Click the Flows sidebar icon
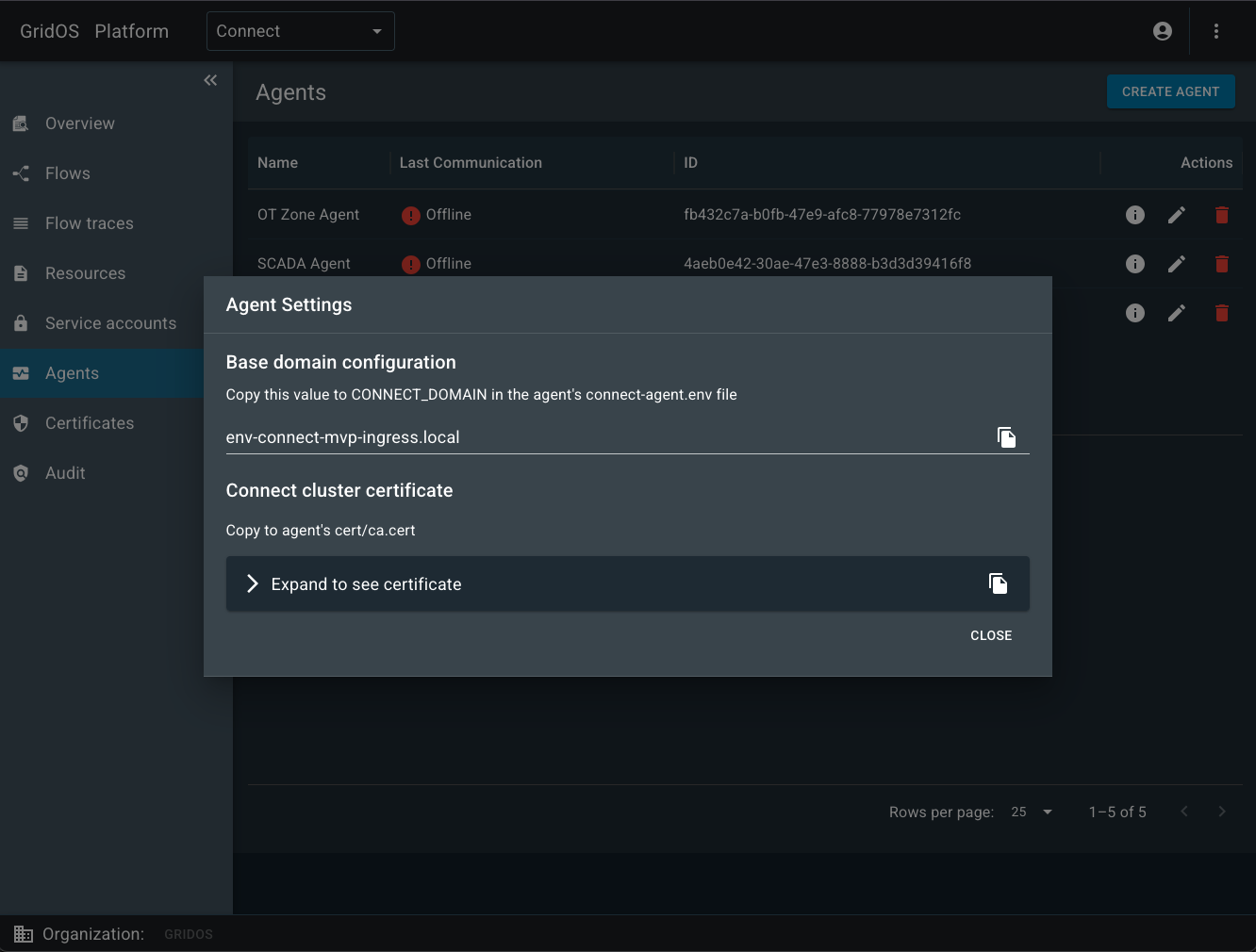 [x=21, y=173]
